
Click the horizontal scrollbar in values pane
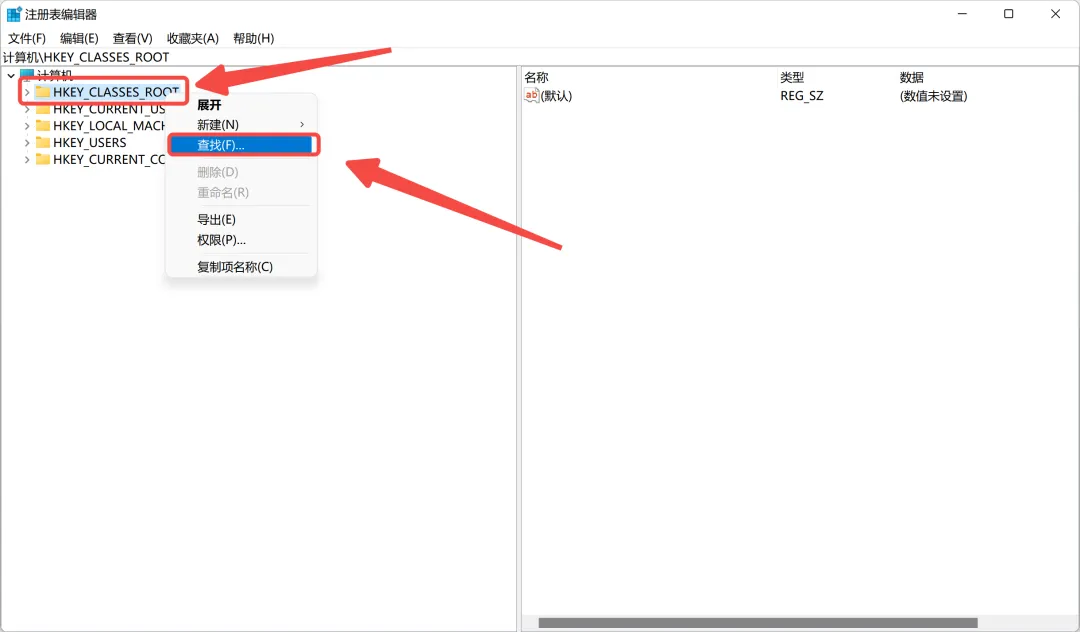pyautogui.click(x=758, y=623)
